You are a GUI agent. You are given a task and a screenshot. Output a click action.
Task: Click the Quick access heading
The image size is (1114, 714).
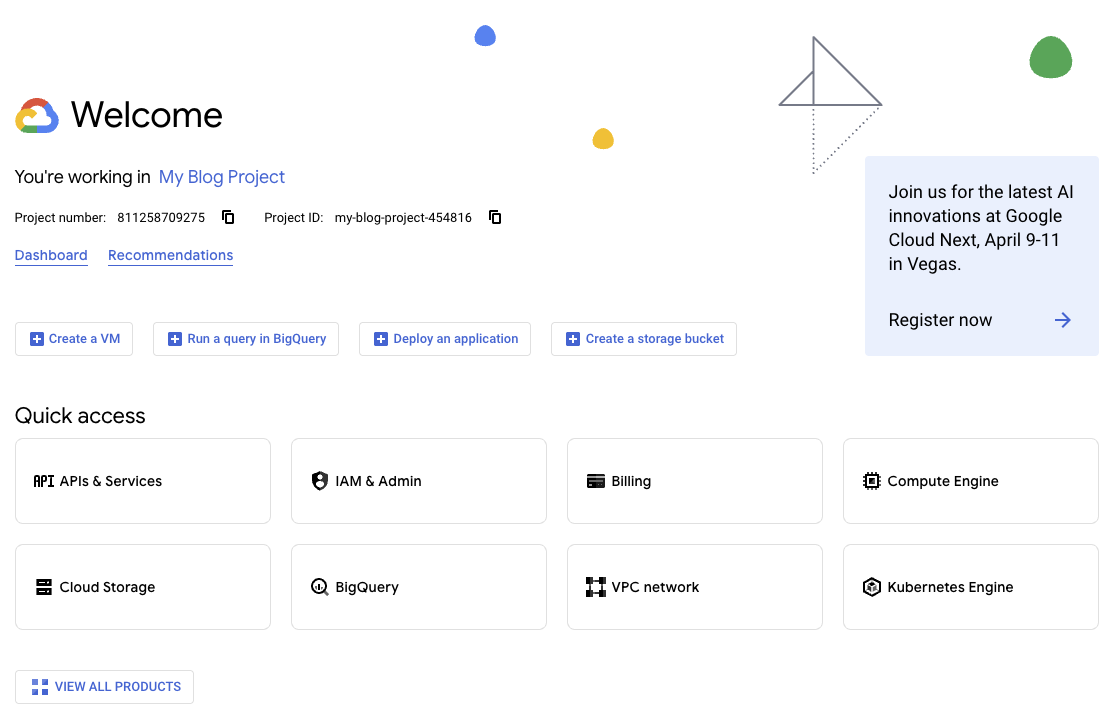pos(80,416)
